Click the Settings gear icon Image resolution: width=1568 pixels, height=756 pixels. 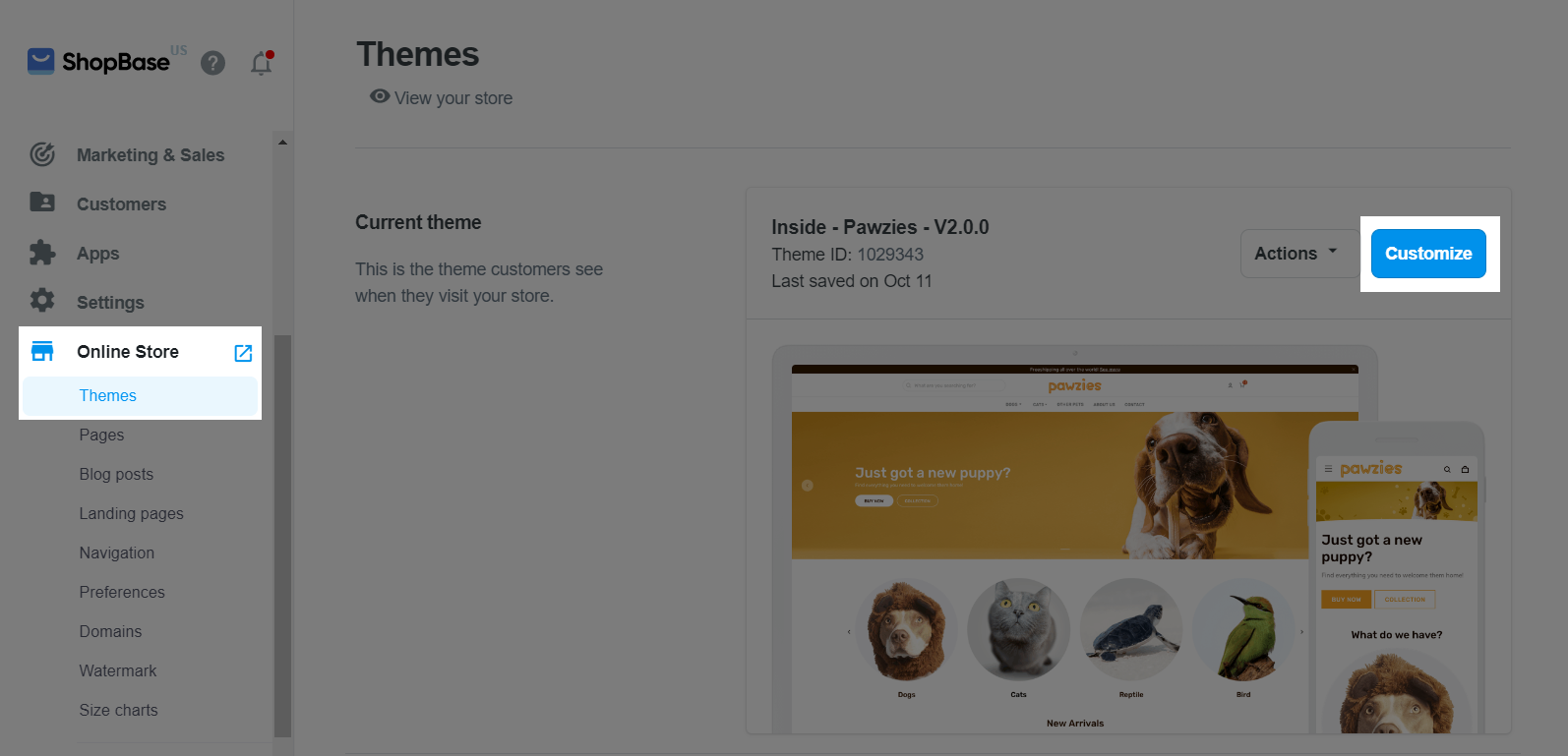[42, 301]
